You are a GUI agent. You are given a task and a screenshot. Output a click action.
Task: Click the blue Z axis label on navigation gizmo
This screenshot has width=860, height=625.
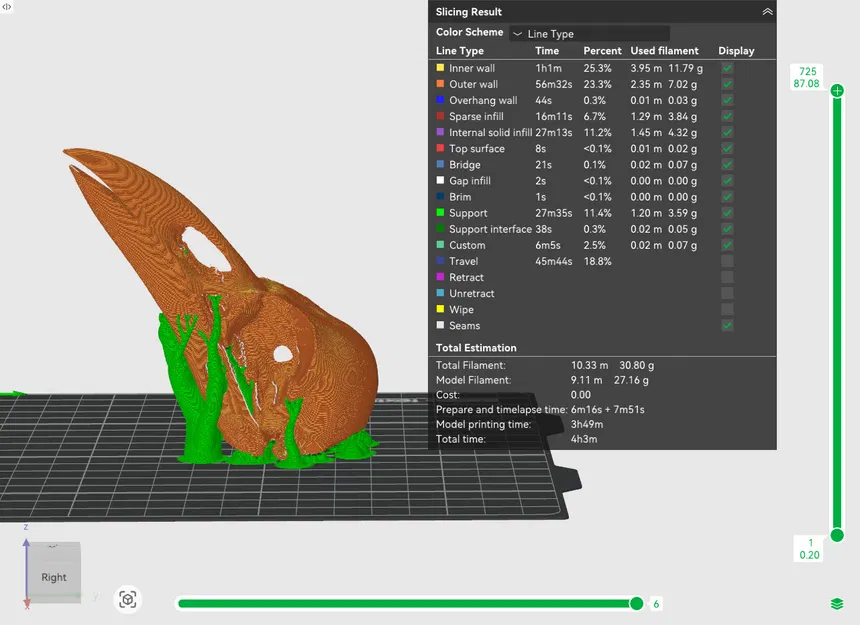(25, 528)
